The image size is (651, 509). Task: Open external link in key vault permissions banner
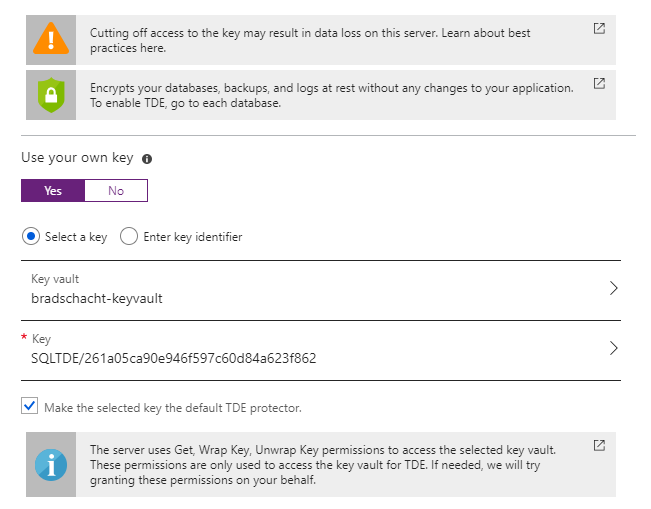click(x=599, y=445)
